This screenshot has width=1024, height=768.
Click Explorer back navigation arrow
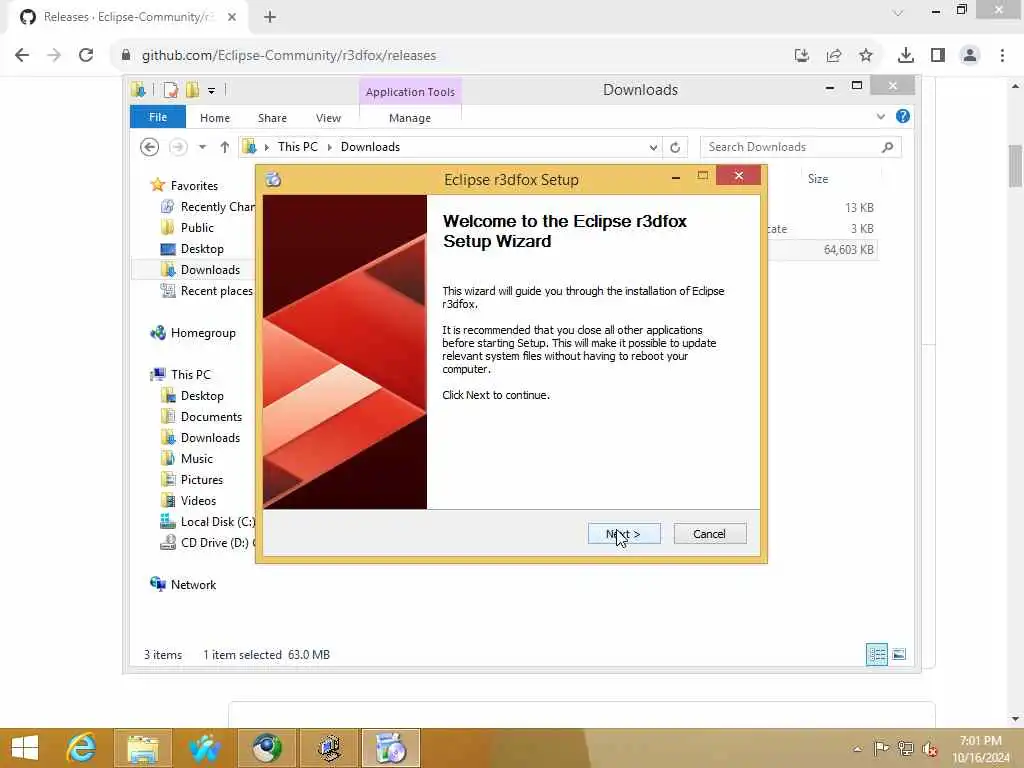pos(150,147)
